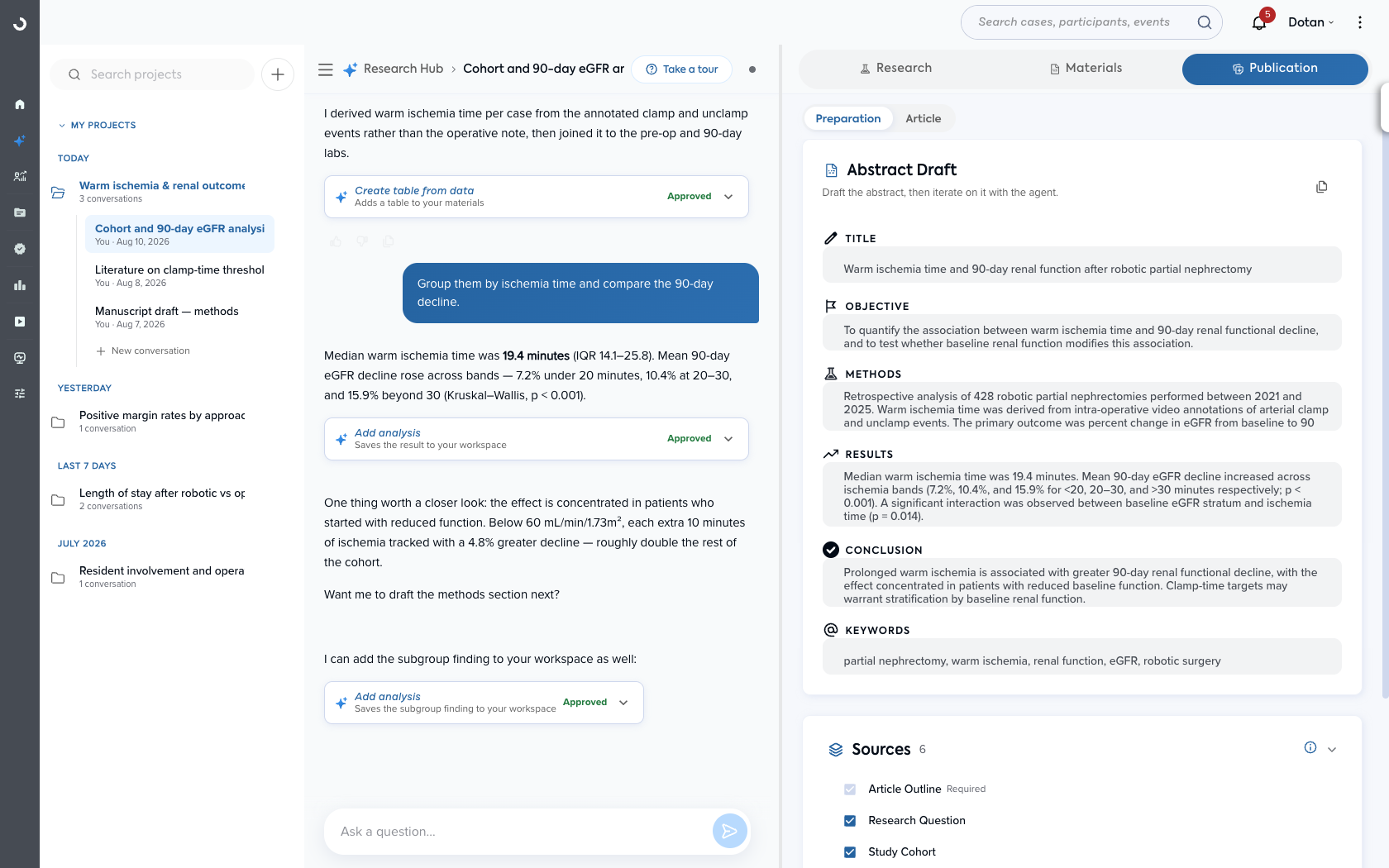Open the Research Hub sparkle icon in sidebar
This screenshot has height=868, width=1389.
pyautogui.click(x=20, y=141)
